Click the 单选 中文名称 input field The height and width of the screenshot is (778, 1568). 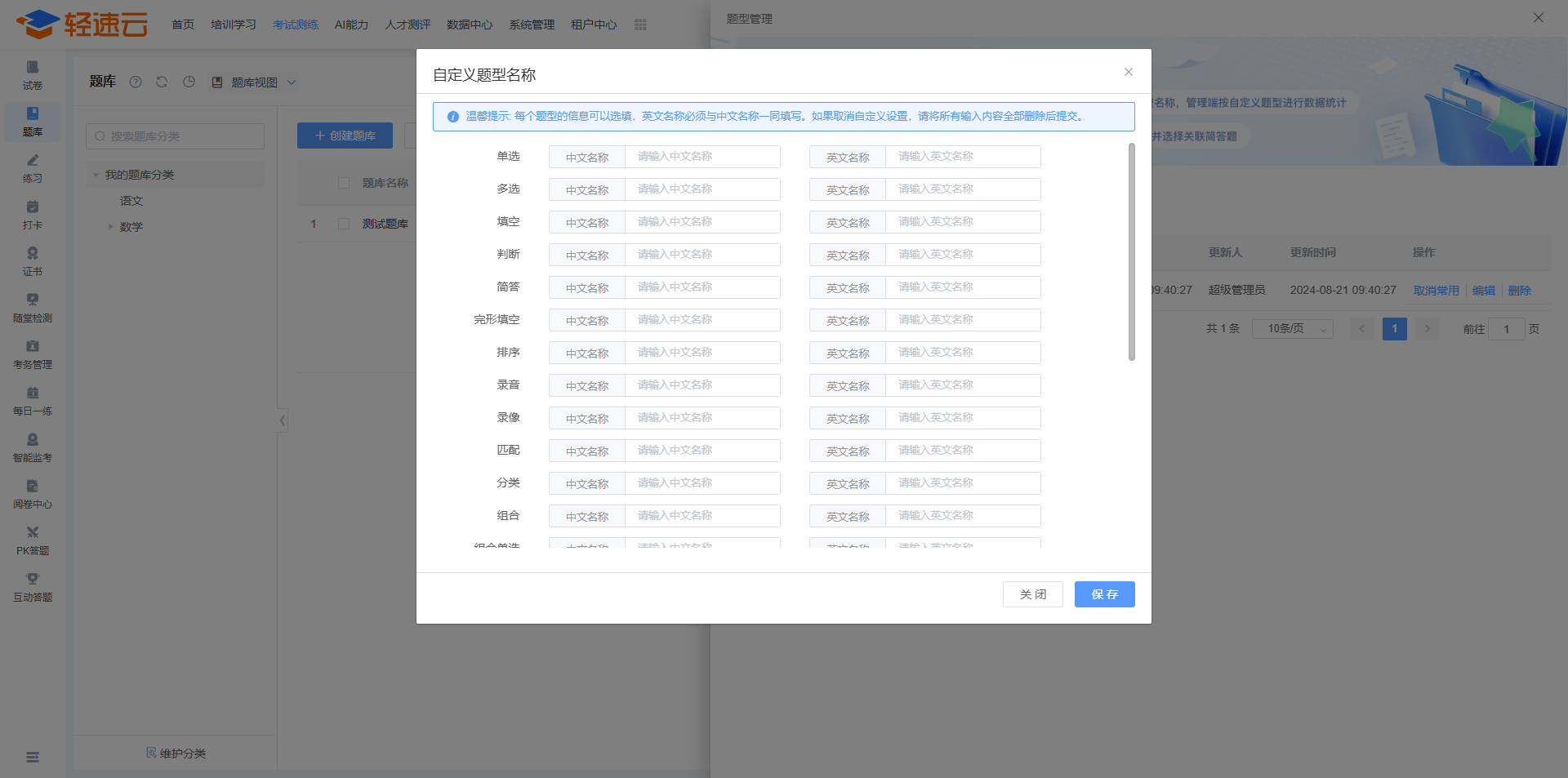pos(702,157)
